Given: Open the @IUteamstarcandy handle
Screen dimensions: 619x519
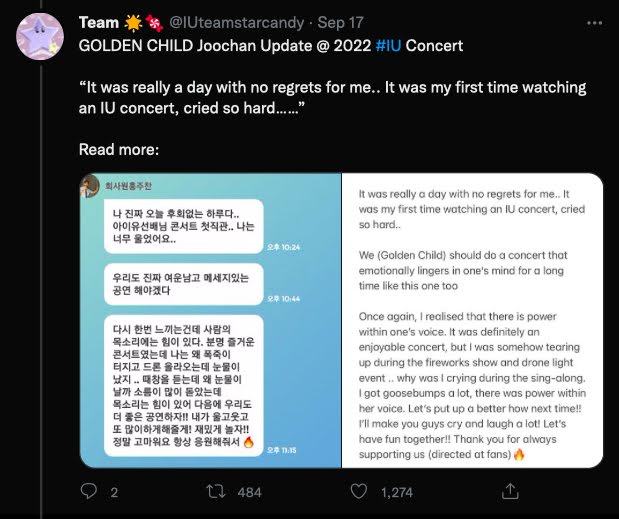Looking at the screenshot, I should click(x=237, y=22).
